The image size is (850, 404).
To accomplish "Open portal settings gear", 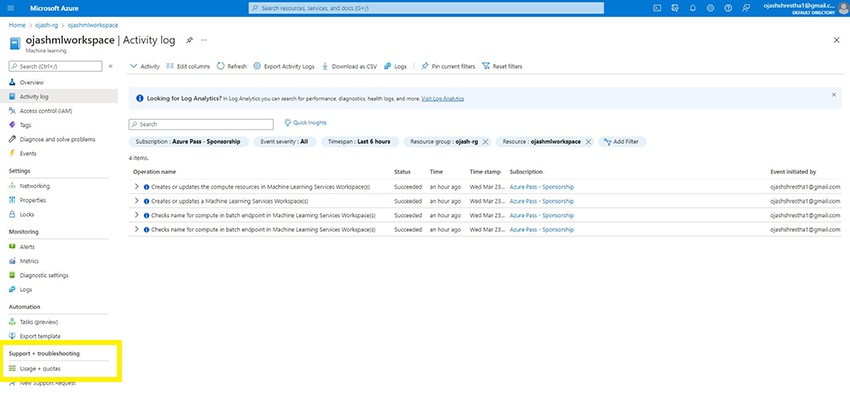I will point(710,8).
